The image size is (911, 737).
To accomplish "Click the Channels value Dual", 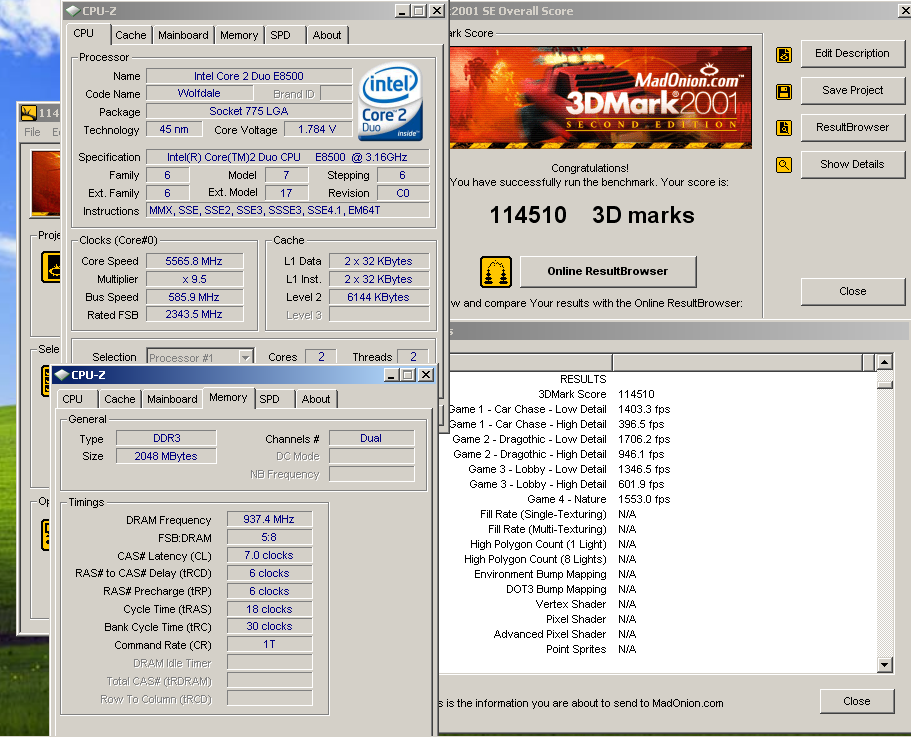I will pyautogui.click(x=371, y=438).
